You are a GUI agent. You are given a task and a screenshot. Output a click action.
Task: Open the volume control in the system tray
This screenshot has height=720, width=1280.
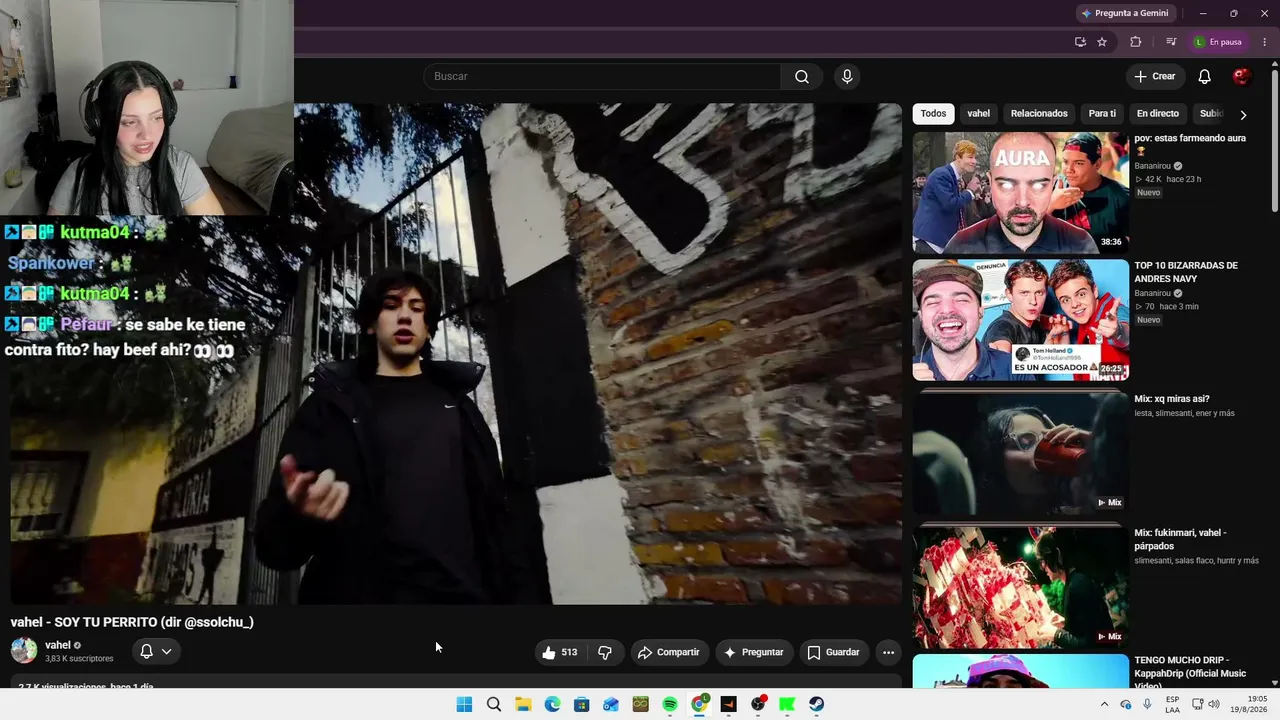coord(1214,704)
